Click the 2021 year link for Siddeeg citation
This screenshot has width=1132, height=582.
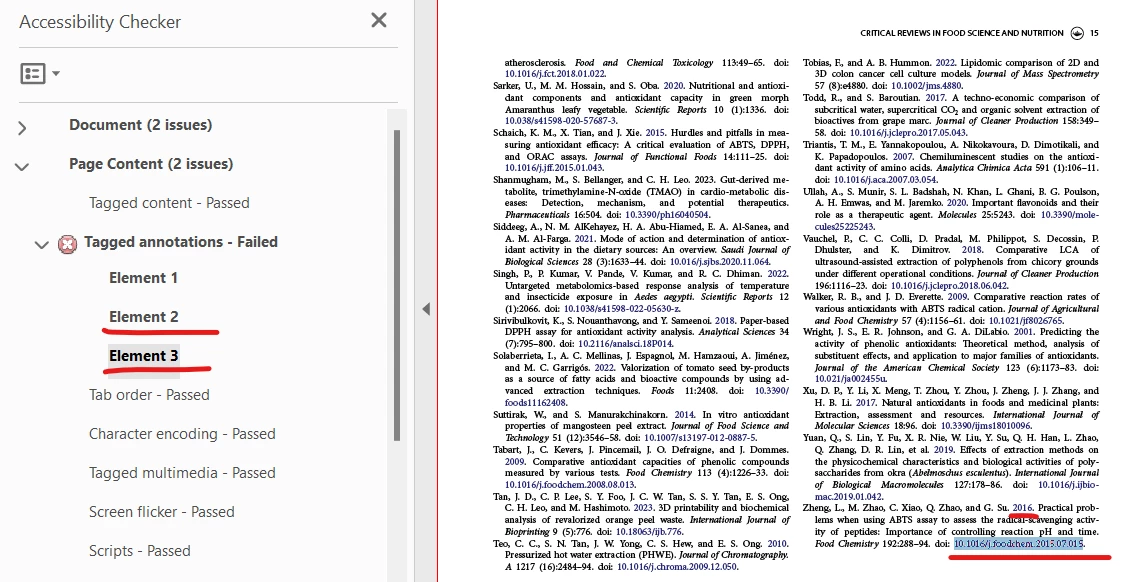point(584,238)
